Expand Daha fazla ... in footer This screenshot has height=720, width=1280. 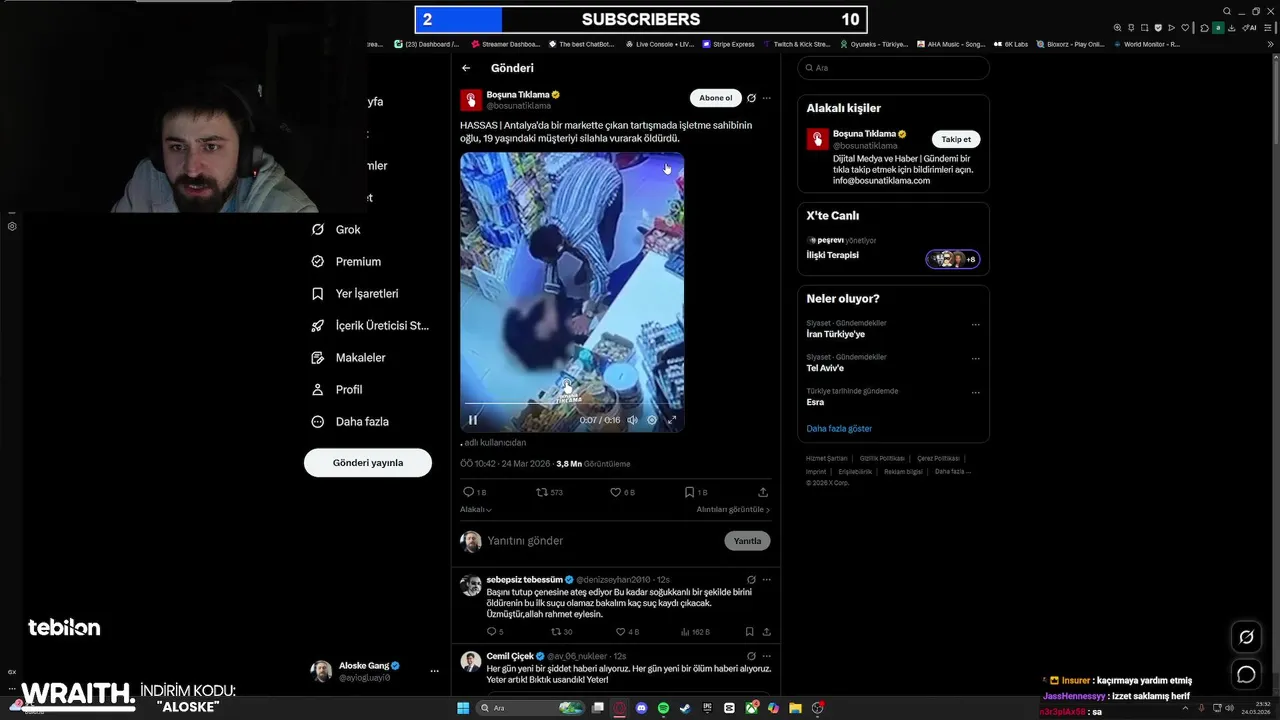(x=953, y=471)
